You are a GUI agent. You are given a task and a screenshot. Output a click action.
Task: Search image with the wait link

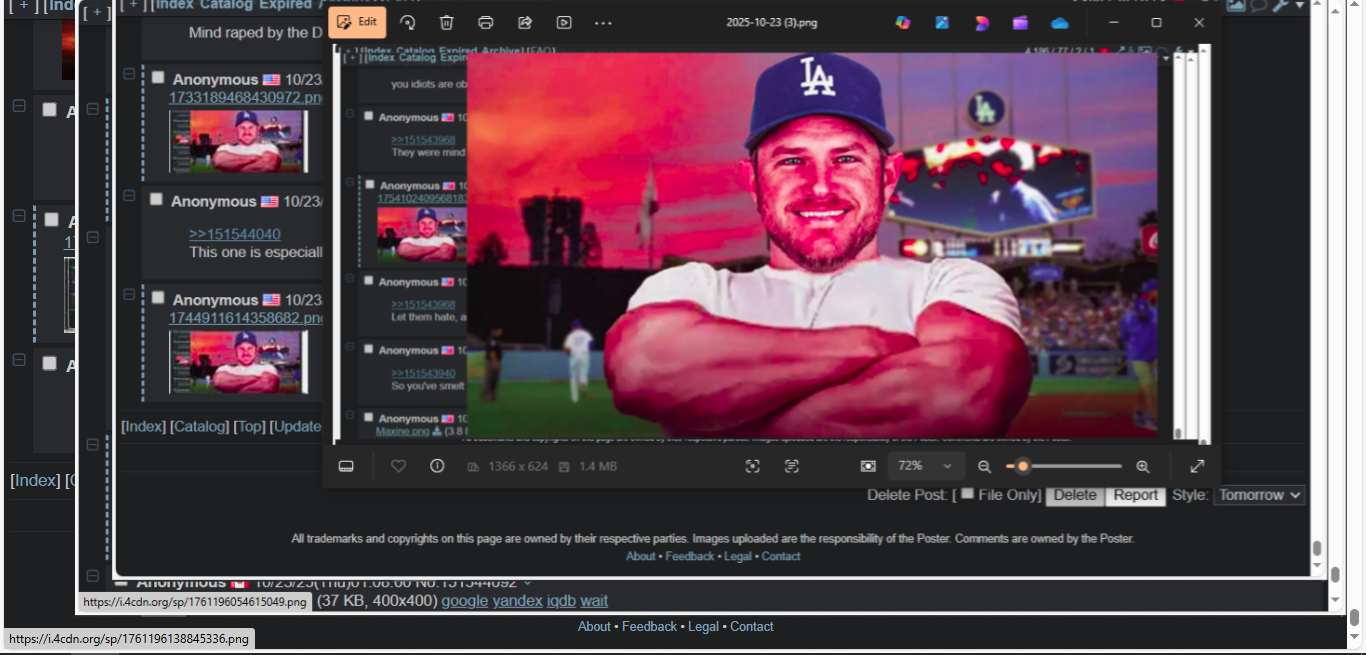pyautogui.click(x=594, y=601)
